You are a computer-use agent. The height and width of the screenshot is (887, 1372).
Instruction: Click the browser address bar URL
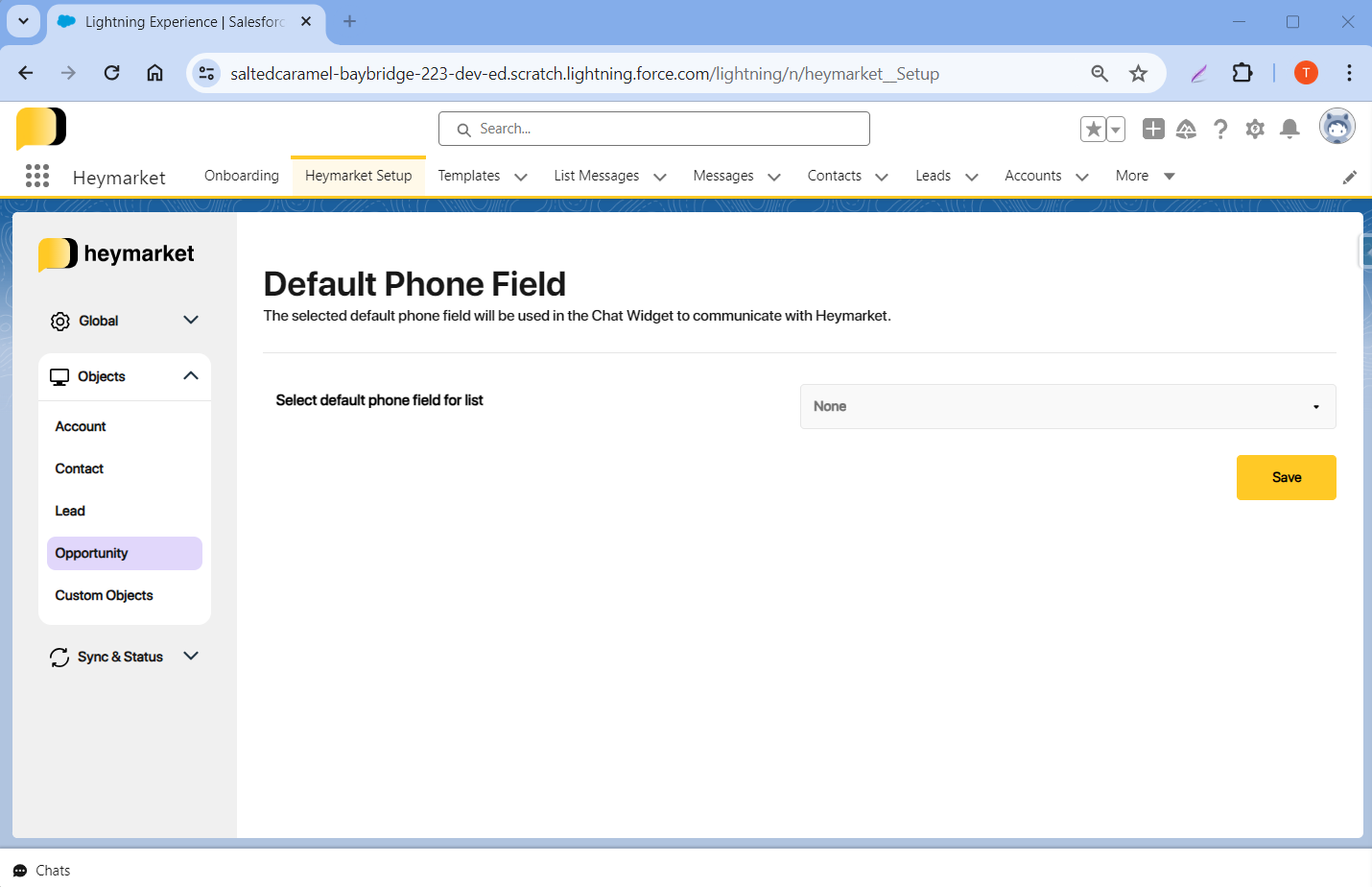point(584,74)
